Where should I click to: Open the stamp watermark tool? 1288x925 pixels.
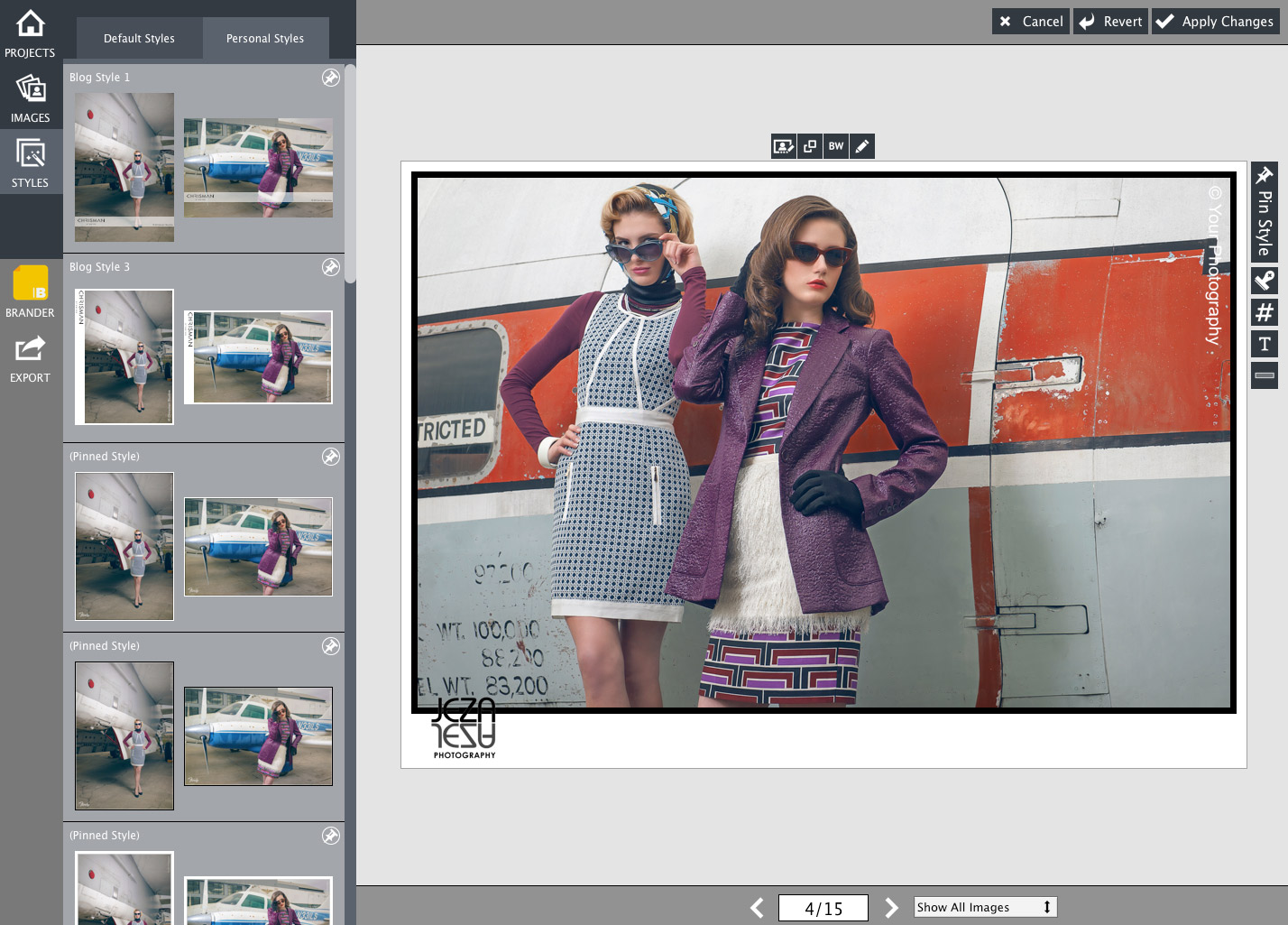1265,281
